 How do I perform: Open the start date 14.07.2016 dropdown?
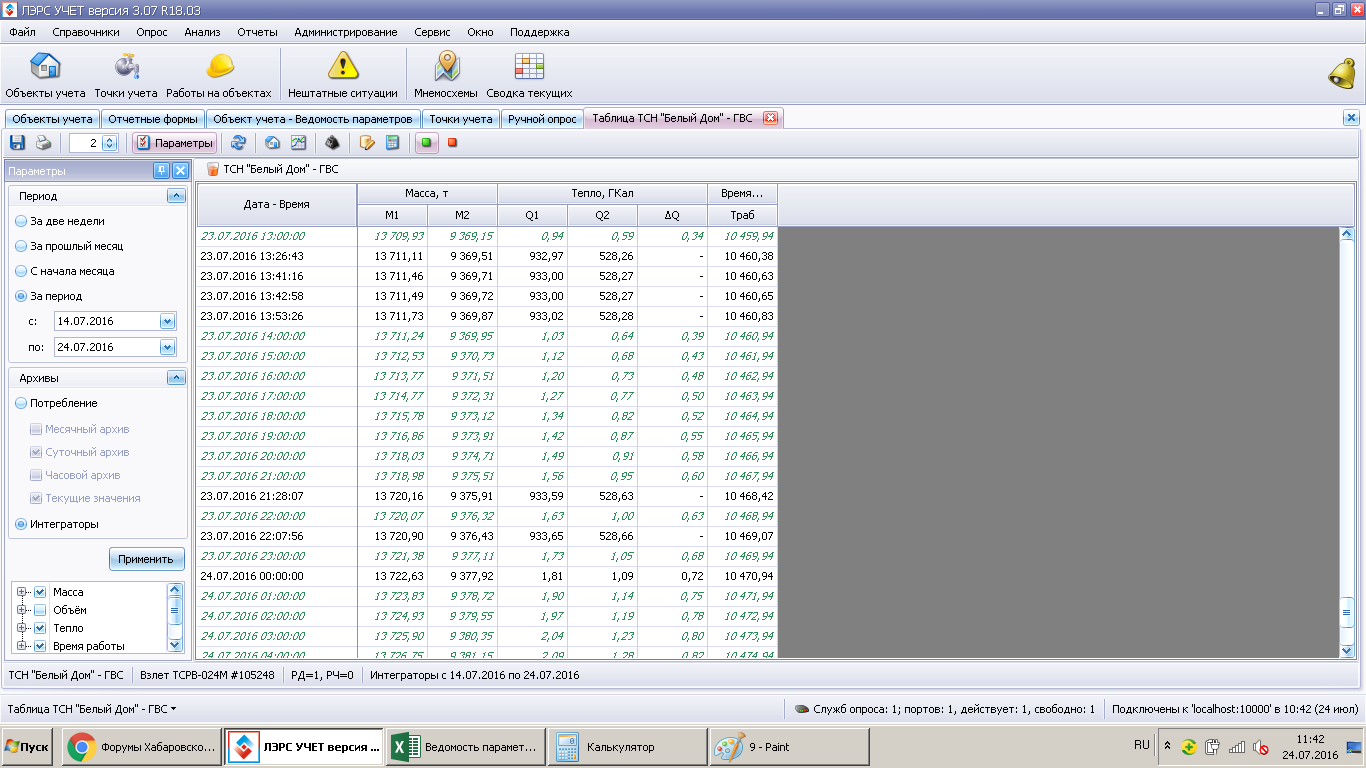point(167,322)
